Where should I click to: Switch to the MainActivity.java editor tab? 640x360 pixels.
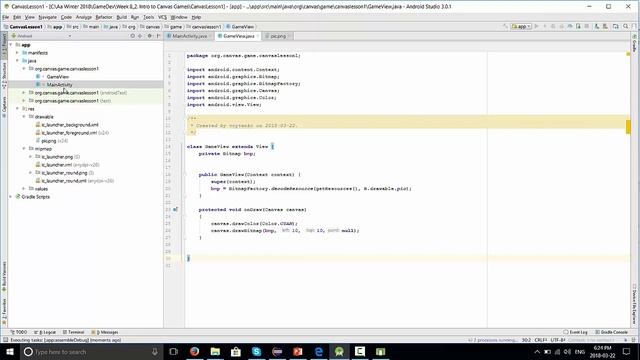189,36
